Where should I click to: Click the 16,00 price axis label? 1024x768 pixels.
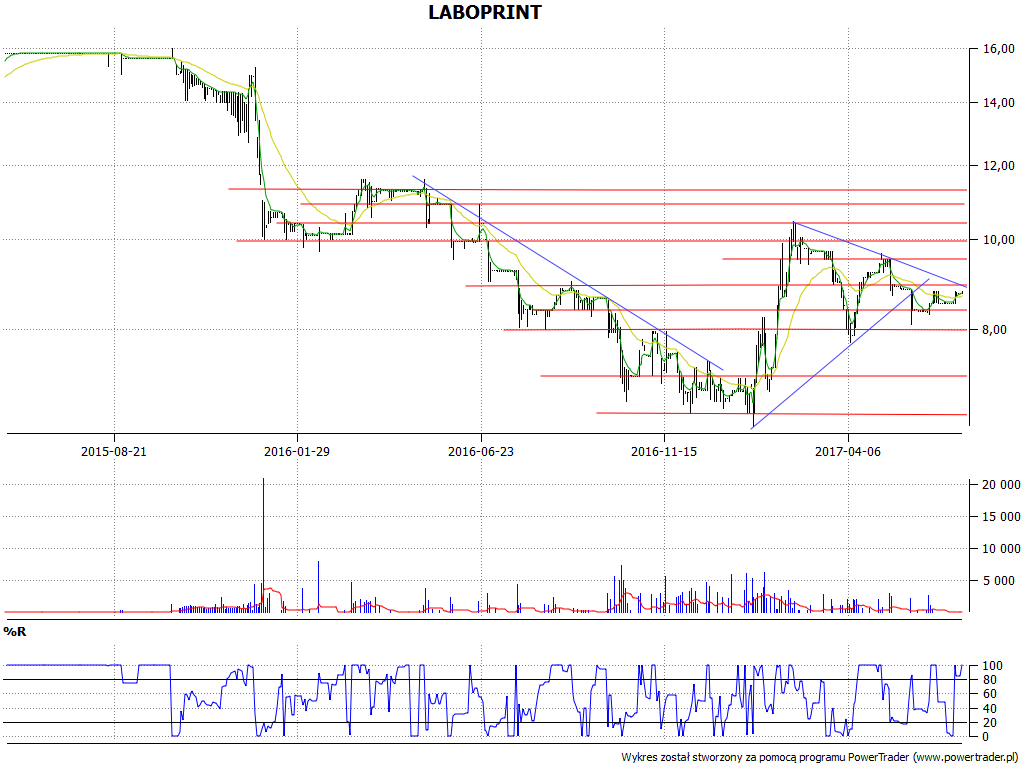(1000, 48)
